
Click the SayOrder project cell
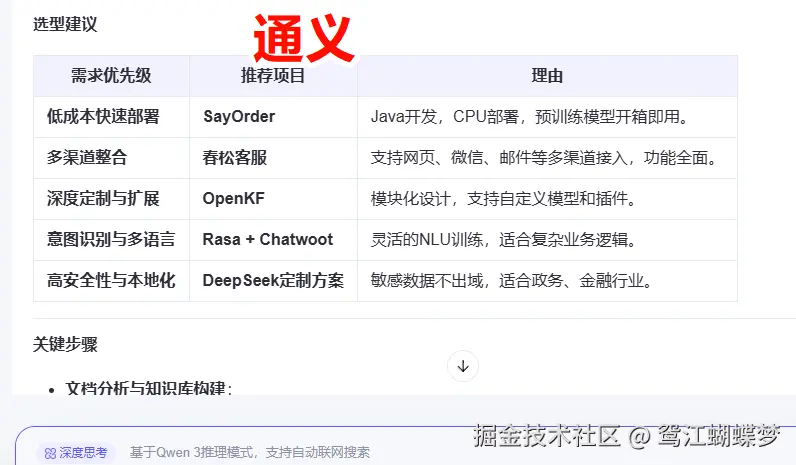[x=273, y=117]
